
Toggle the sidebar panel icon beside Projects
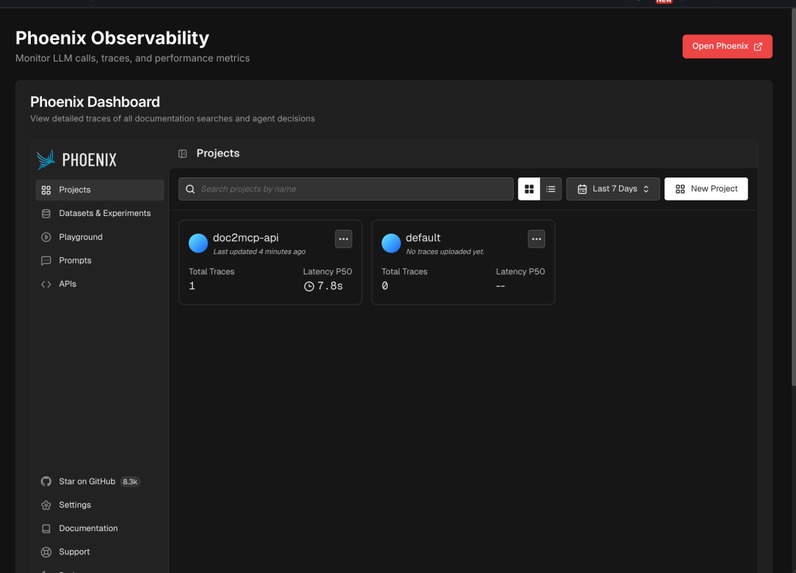[x=183, y=154]
